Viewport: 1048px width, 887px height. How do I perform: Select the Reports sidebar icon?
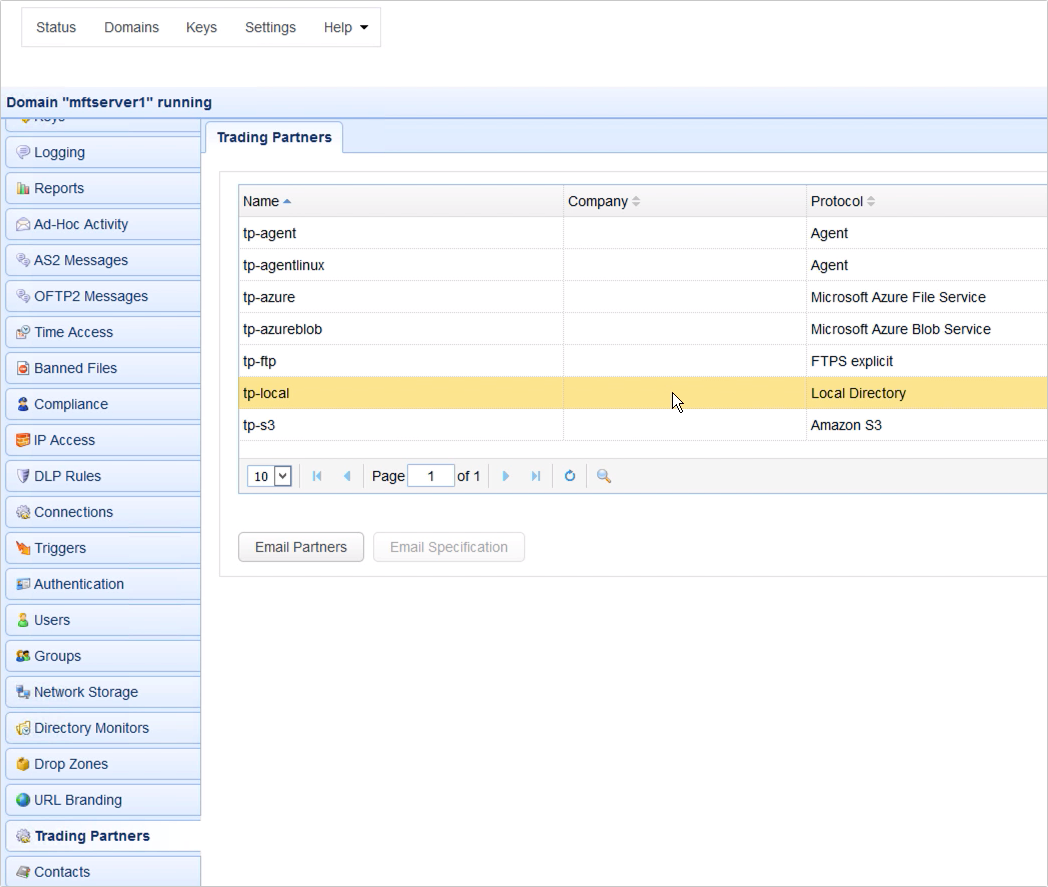[x=22, y=188]
